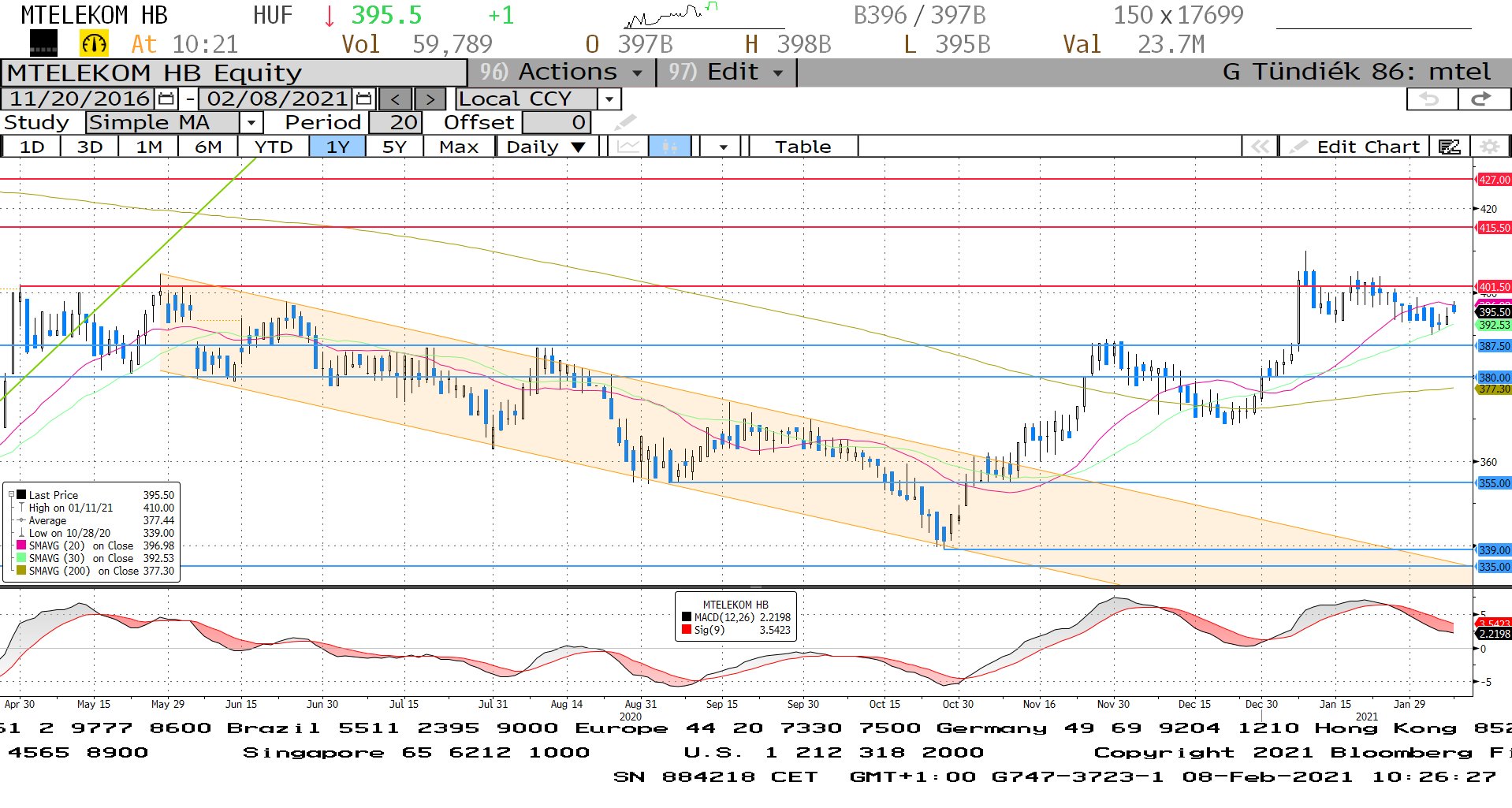Viewport: 1512px width, 808px height.
Task: Click the 335.00 blue price level label
Action: pos(1493,567)
